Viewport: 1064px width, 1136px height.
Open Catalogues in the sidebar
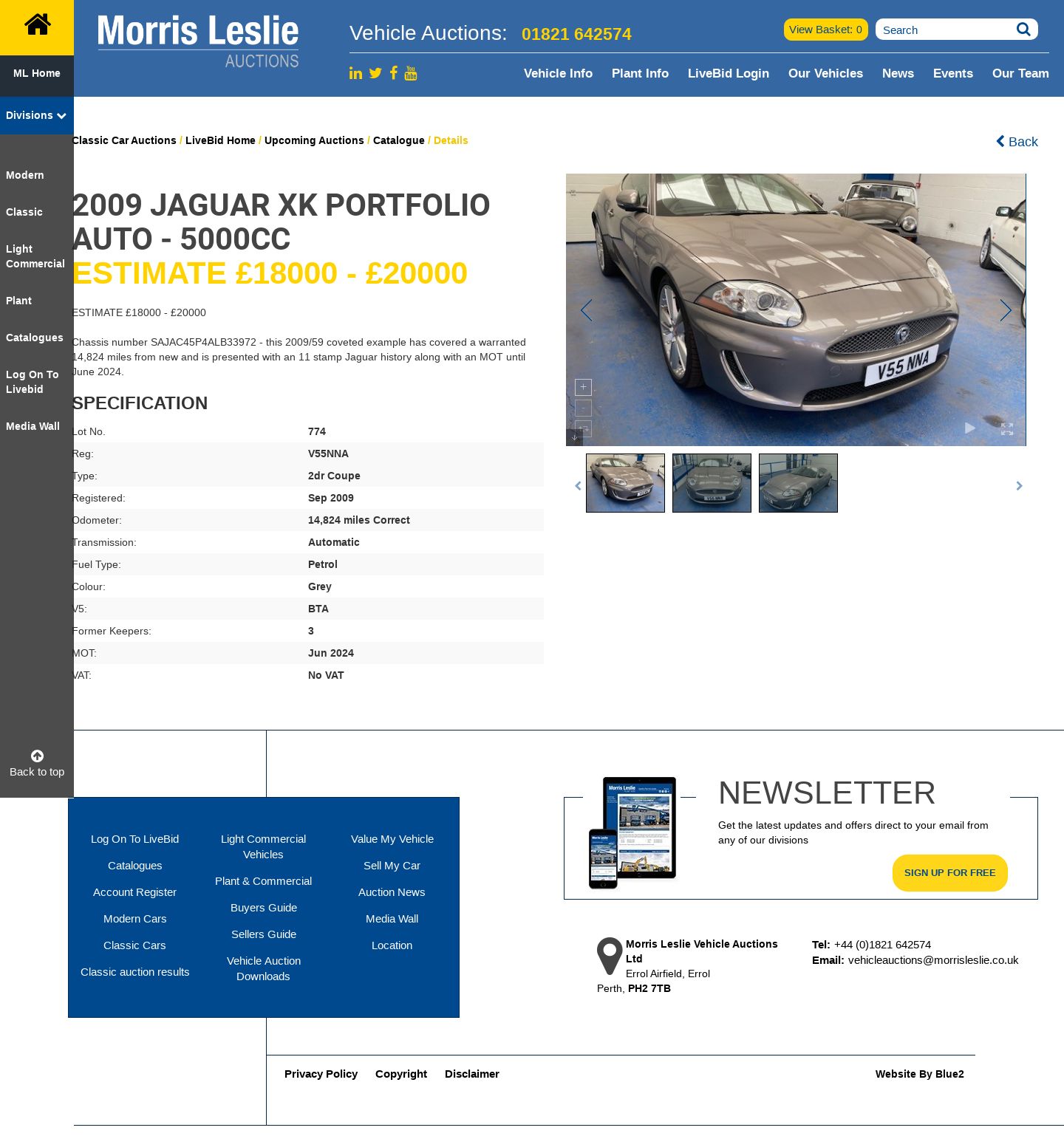click(35, 338)
